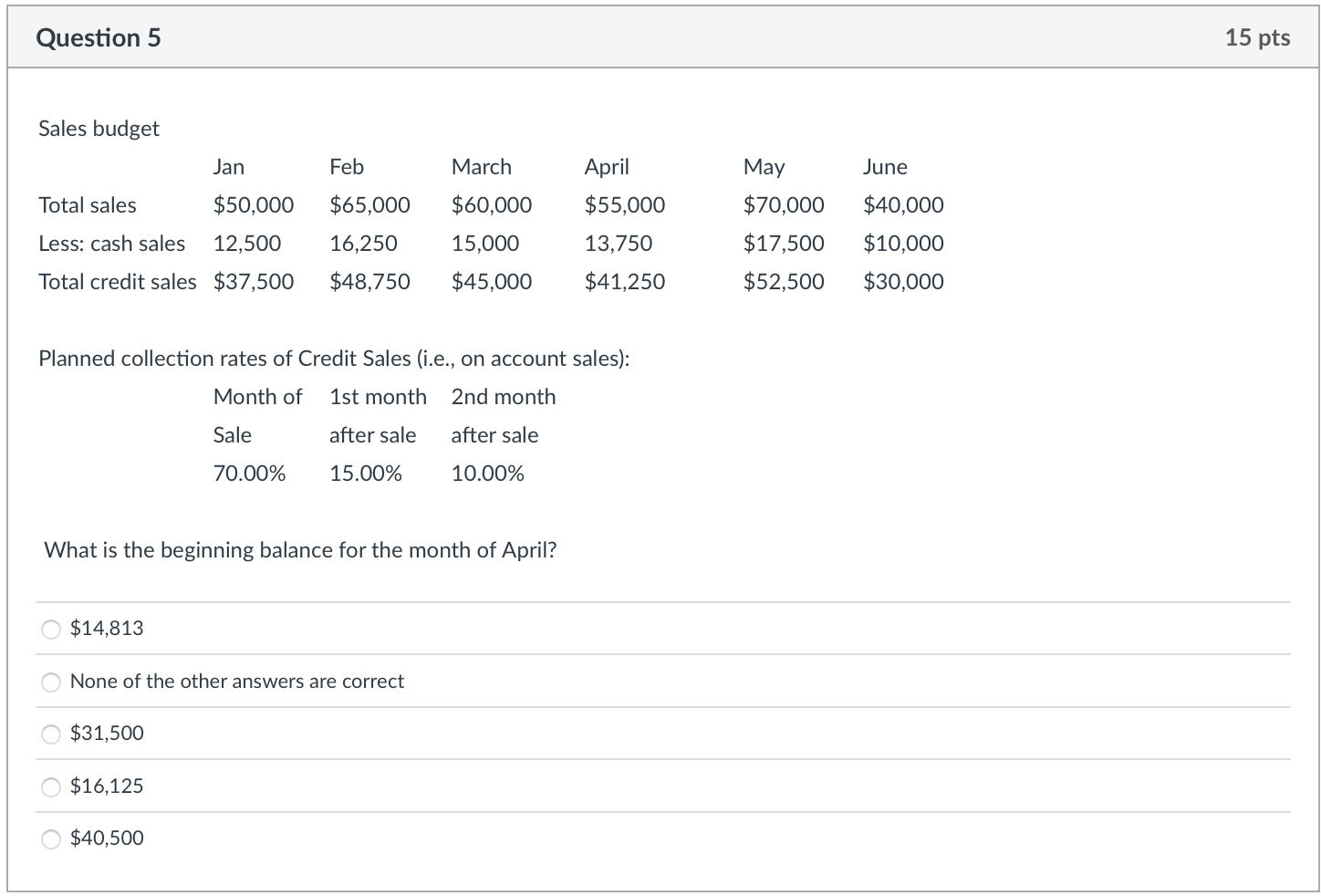Select the $40,500 radio button
Viewport: 1321px width, 896px height.
52,839
